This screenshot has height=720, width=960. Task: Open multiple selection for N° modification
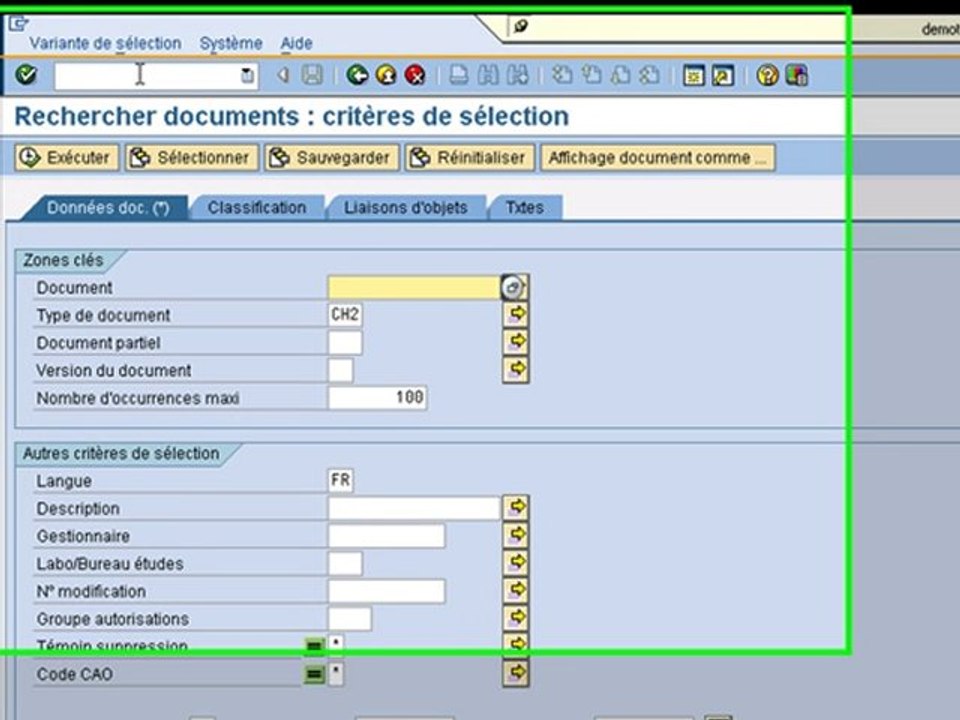516,590
